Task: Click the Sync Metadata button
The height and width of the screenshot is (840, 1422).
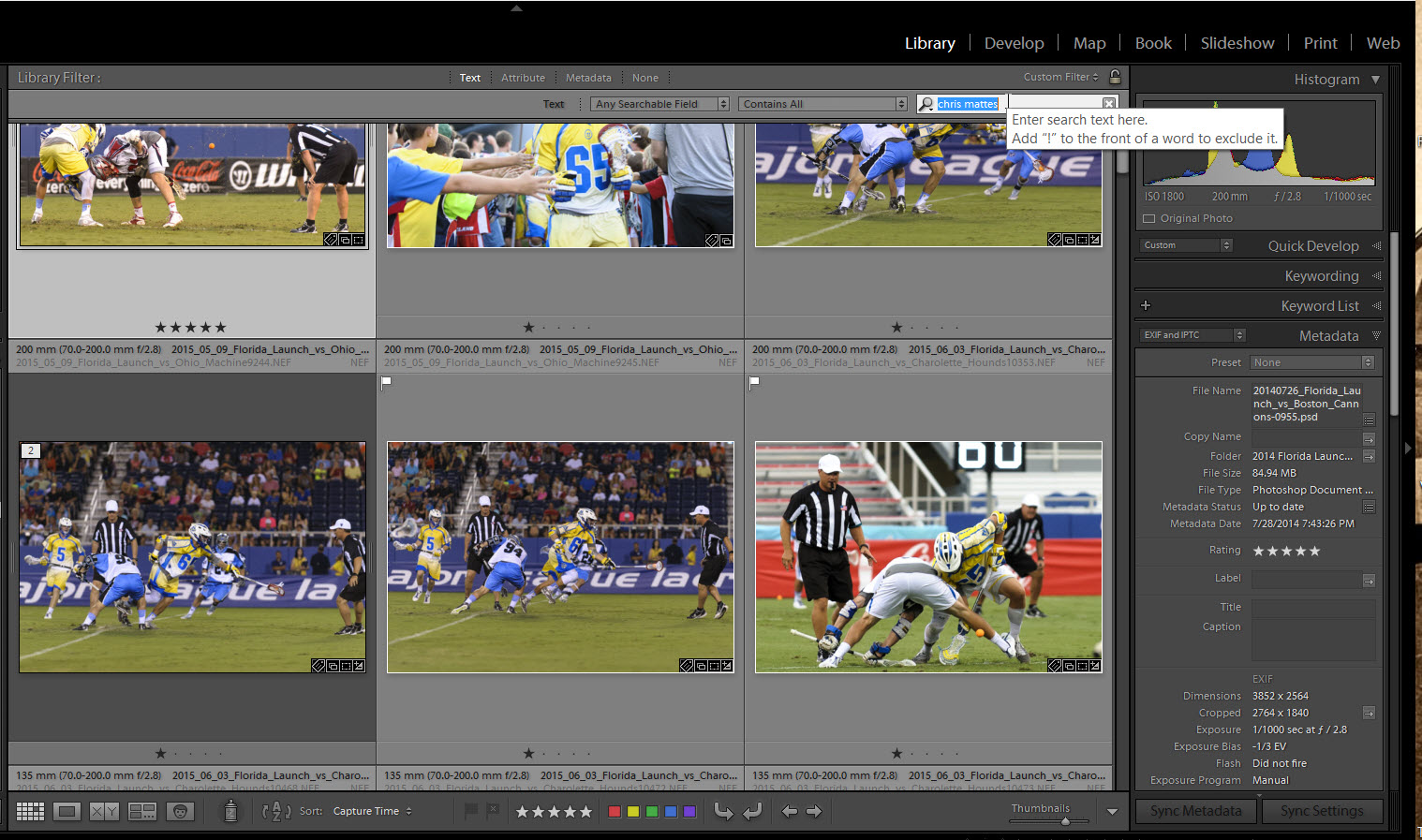Action: [1195, 811]
